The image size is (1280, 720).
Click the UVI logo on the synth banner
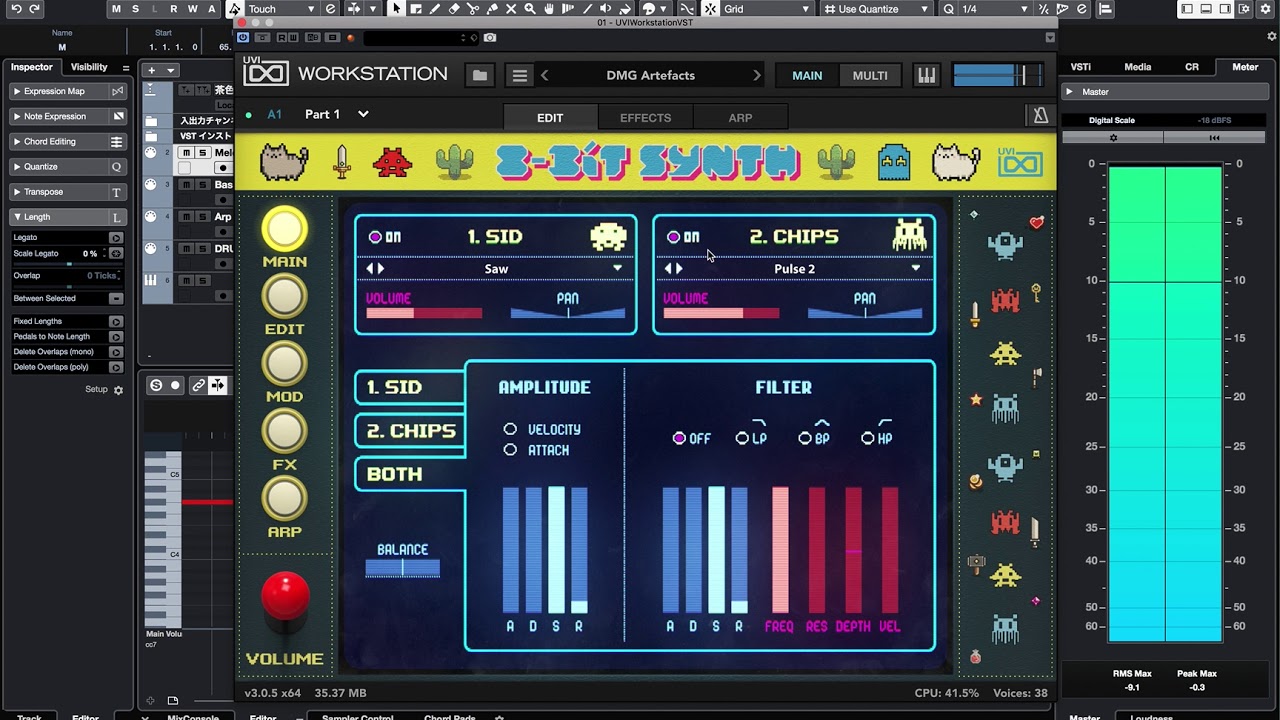1020,162
